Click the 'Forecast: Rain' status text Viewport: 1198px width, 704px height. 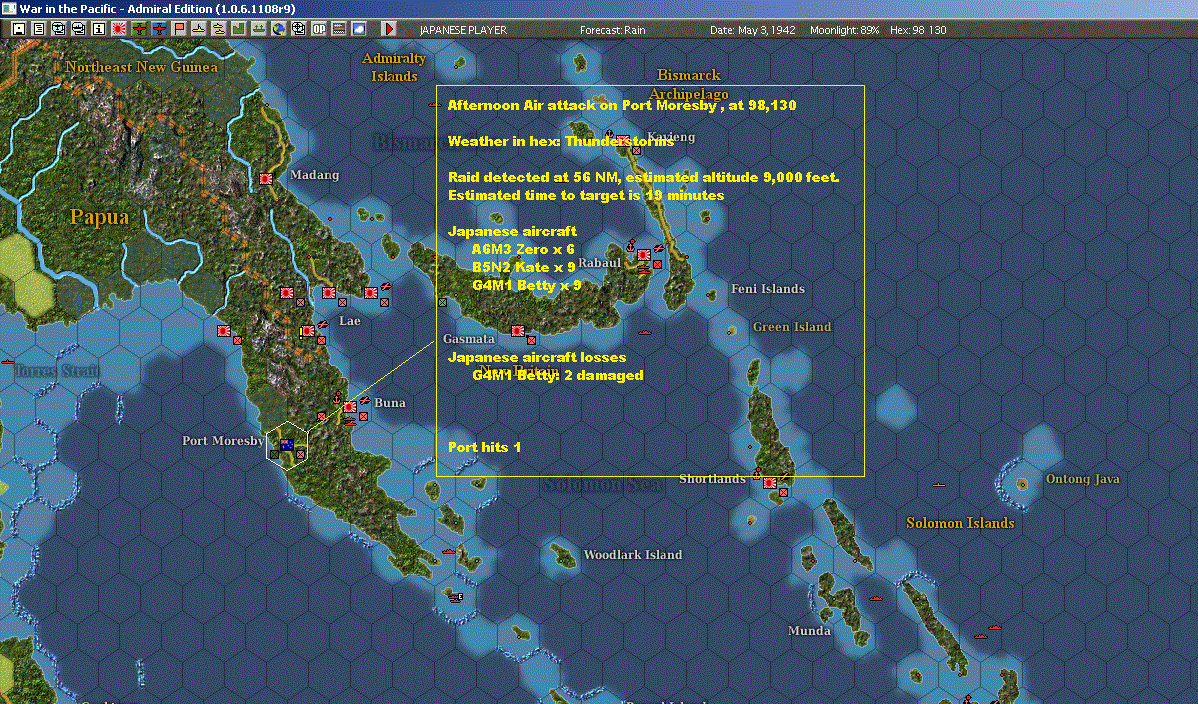(612, 30)
